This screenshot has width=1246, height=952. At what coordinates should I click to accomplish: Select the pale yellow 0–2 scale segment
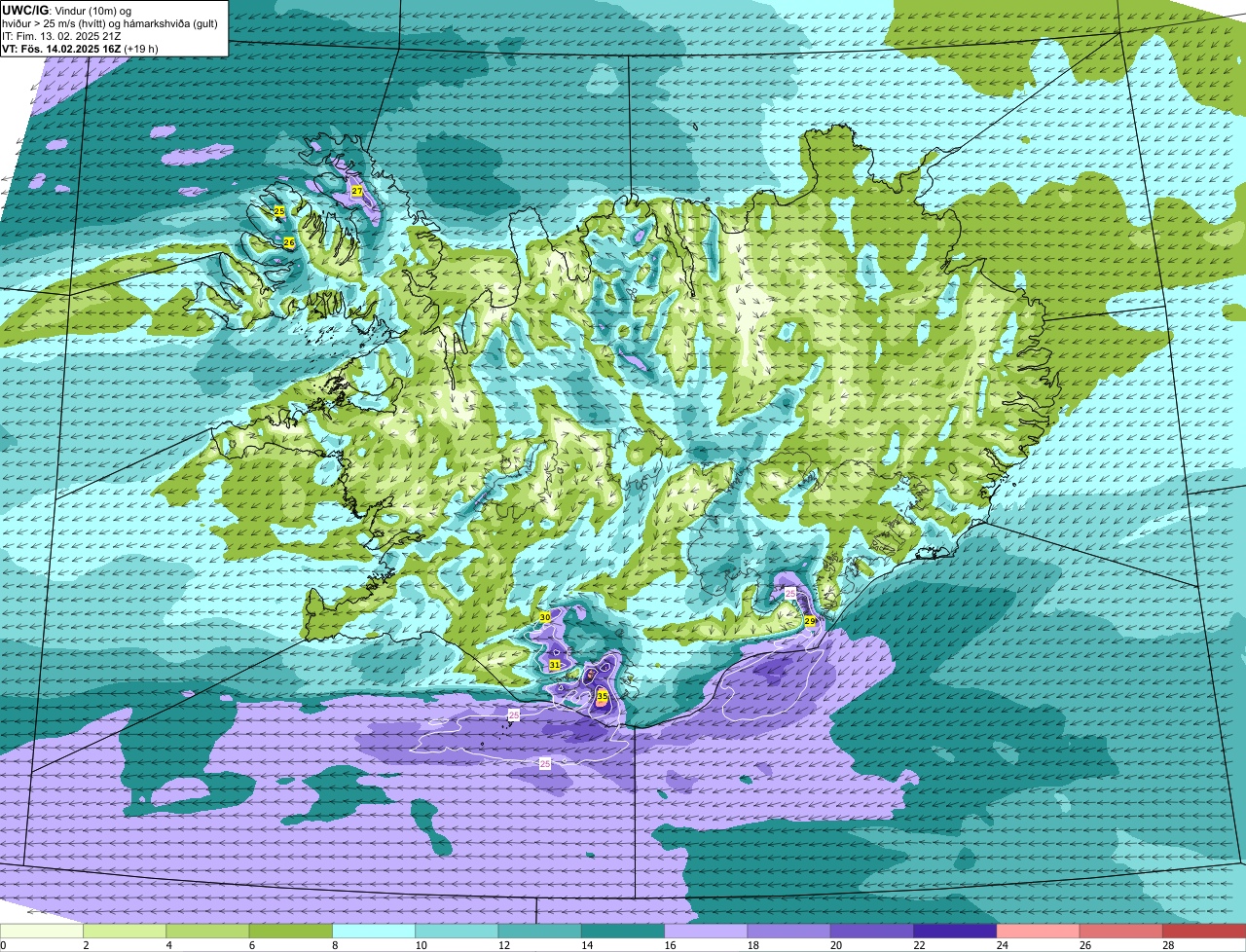[x=42, y=931]
